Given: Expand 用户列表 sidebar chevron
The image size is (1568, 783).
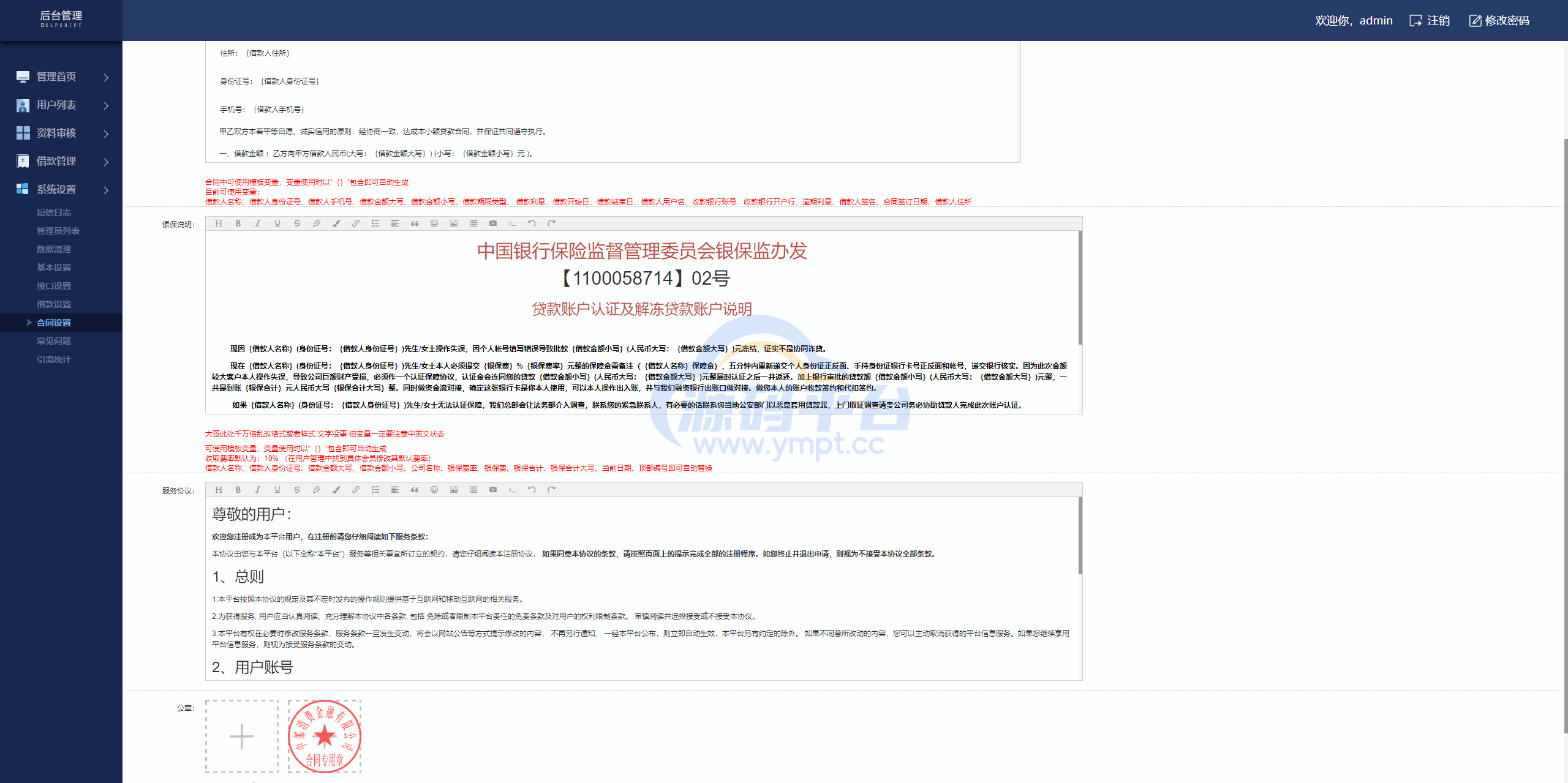Looking at the screenshot, I should click(106, 105).
